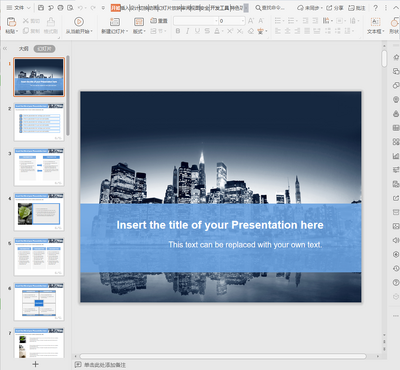Click the star icon in right sidebar
Viewport: 400px width, 370px height.
click(396, 57)
